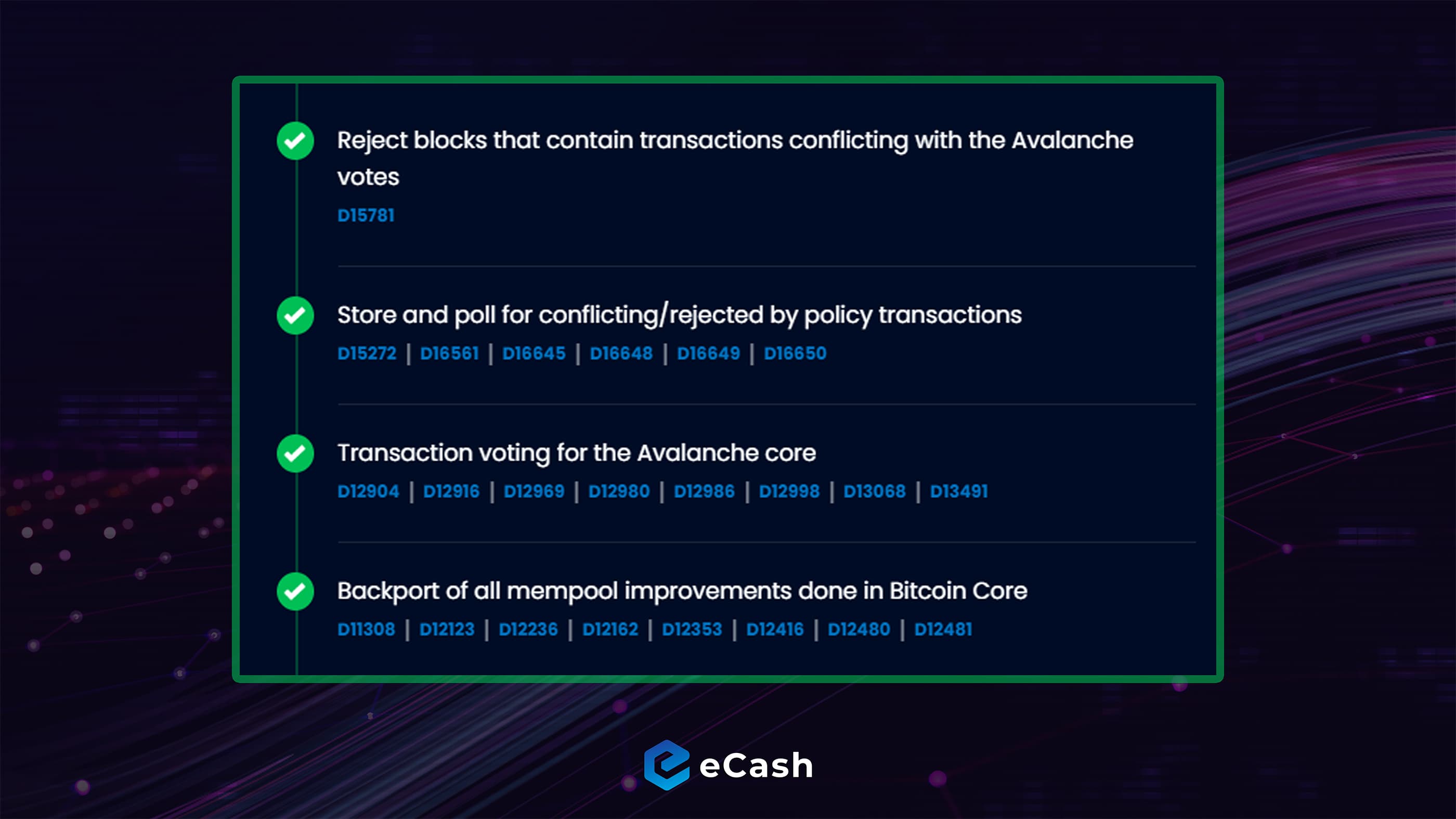Open diff D16645
Image resolution: width=1456 pixels, height=819 pixels.
[534, 353]
